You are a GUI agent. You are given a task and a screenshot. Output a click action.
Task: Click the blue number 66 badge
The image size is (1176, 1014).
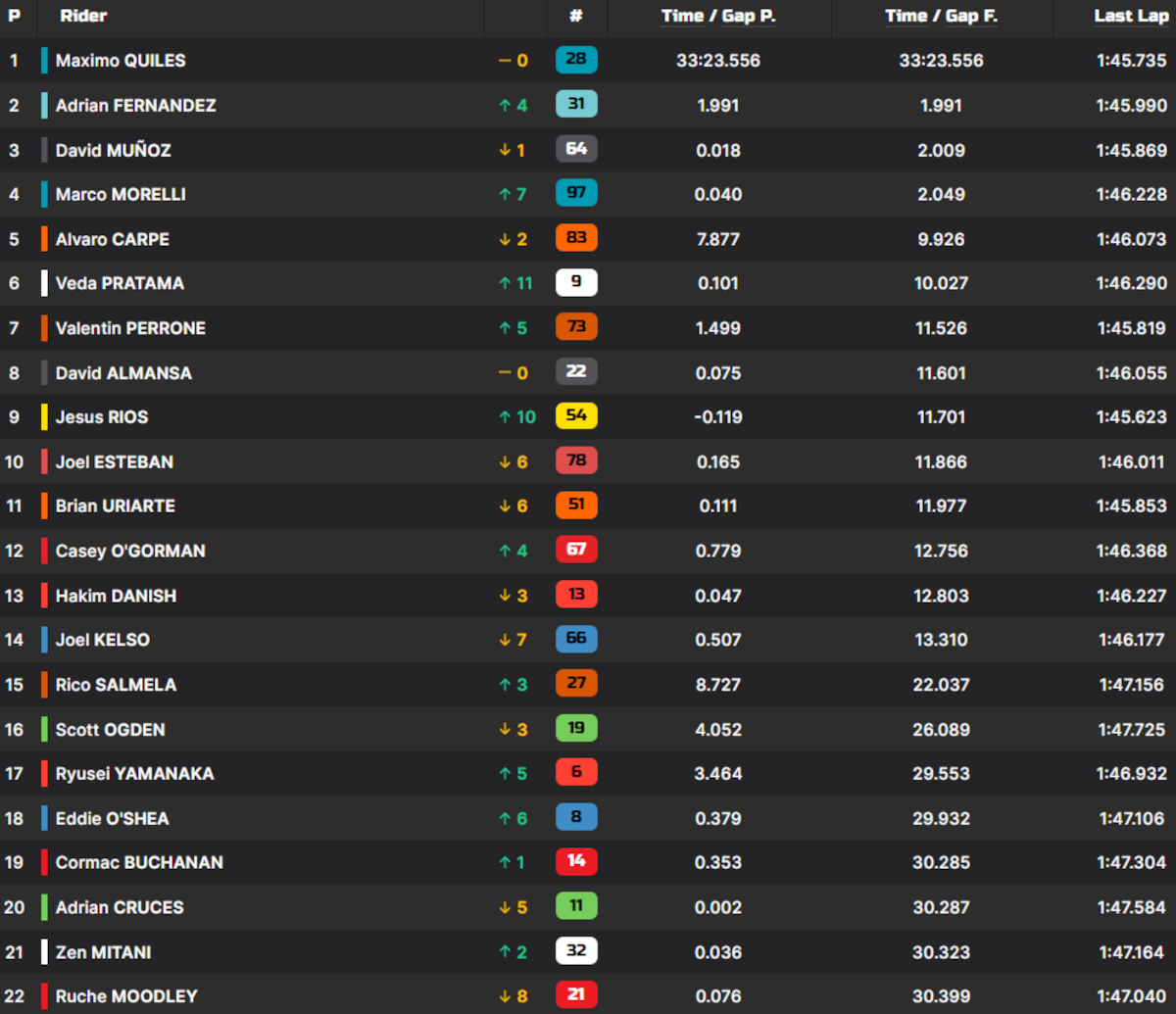576,640
